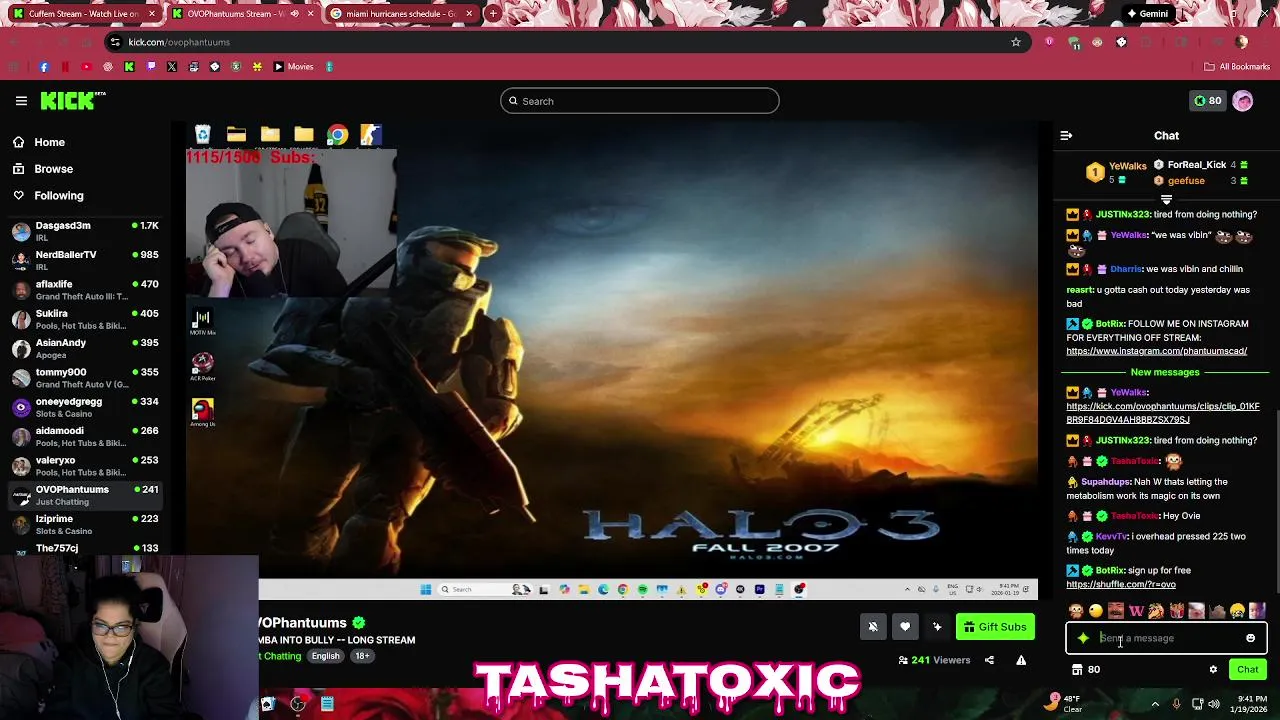Click the search field on Kick
The width and height of the screenshot is (1280, 720).
point(640,101)
